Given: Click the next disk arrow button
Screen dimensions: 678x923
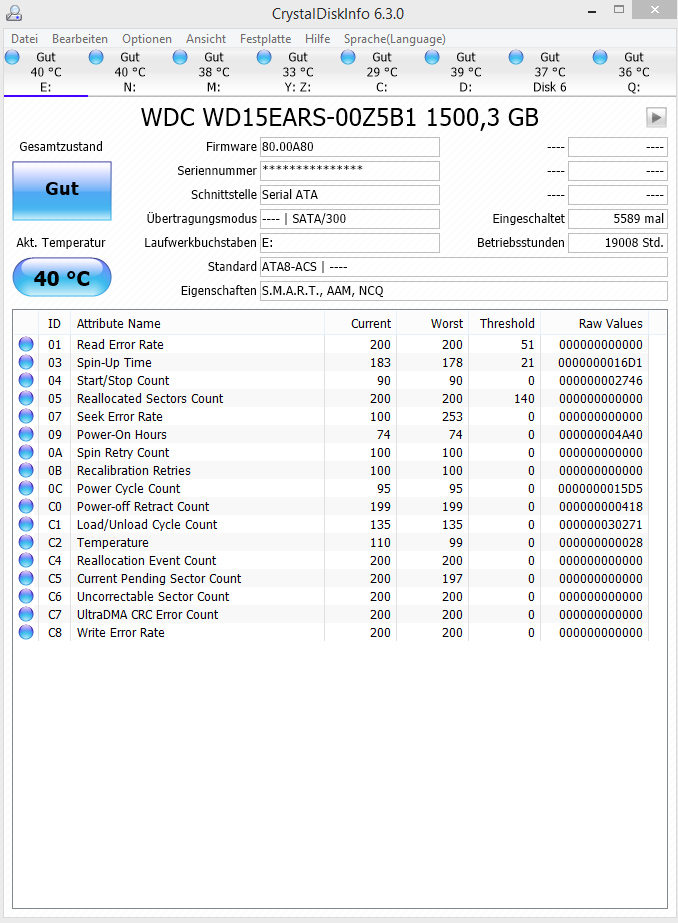Looking at the screenshot, I should 656,117.
